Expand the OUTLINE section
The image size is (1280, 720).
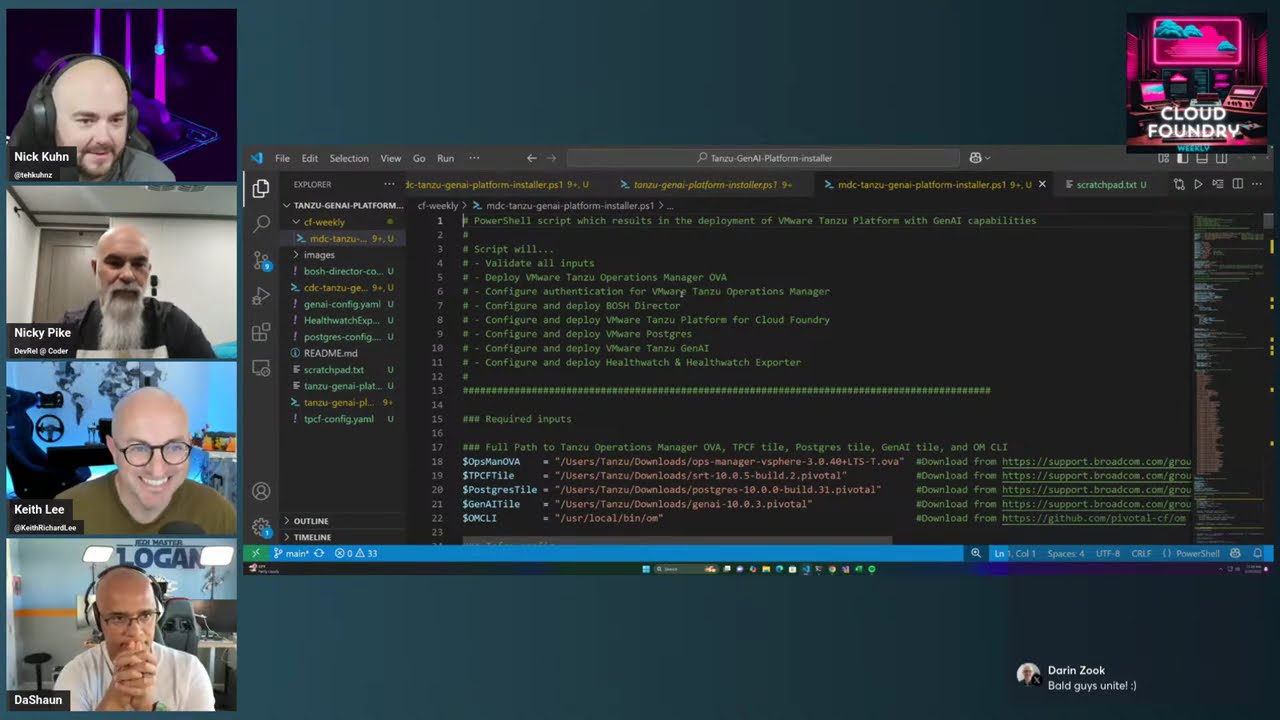tap(310, 521)
